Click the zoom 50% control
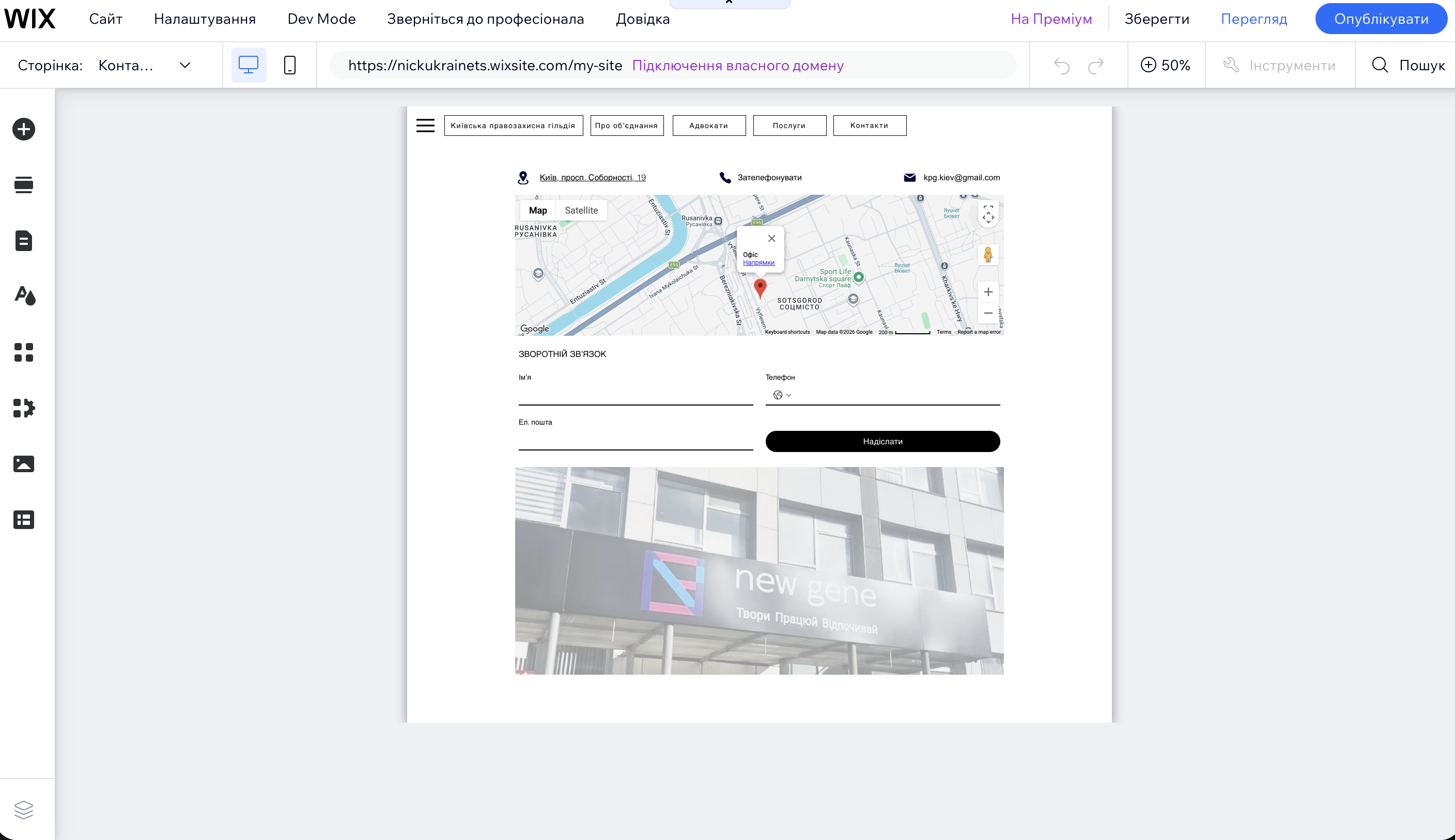The height and width of the screenshot is (840, 1455). (1165, 65)
